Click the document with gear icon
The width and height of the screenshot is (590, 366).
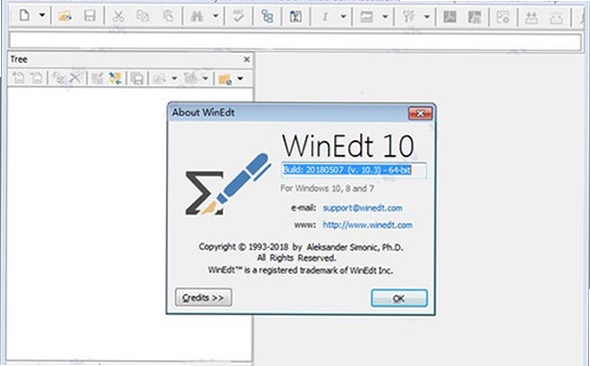(x=503, y=17)
